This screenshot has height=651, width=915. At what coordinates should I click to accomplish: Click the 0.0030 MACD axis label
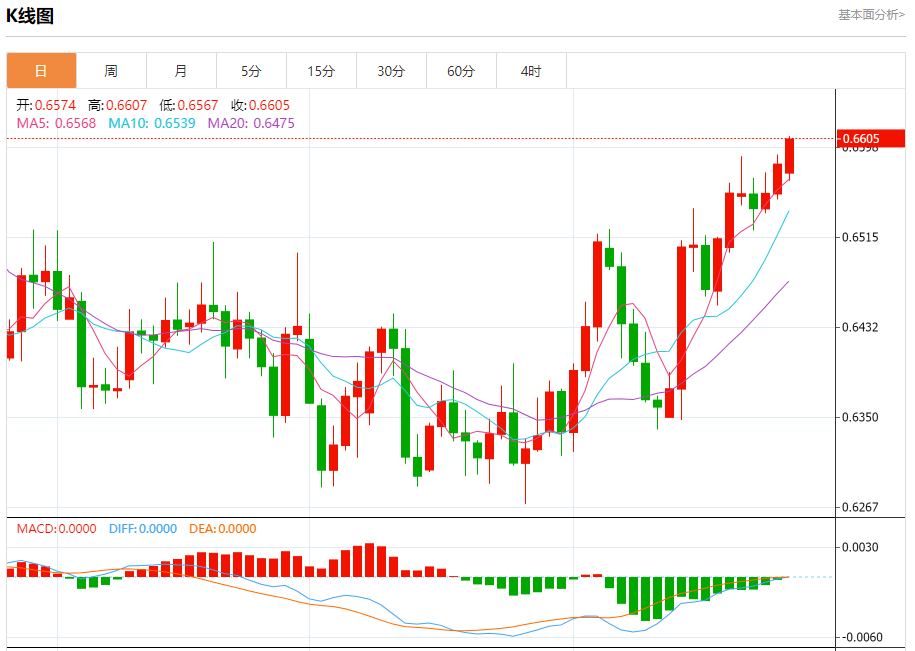pos(860,547)
